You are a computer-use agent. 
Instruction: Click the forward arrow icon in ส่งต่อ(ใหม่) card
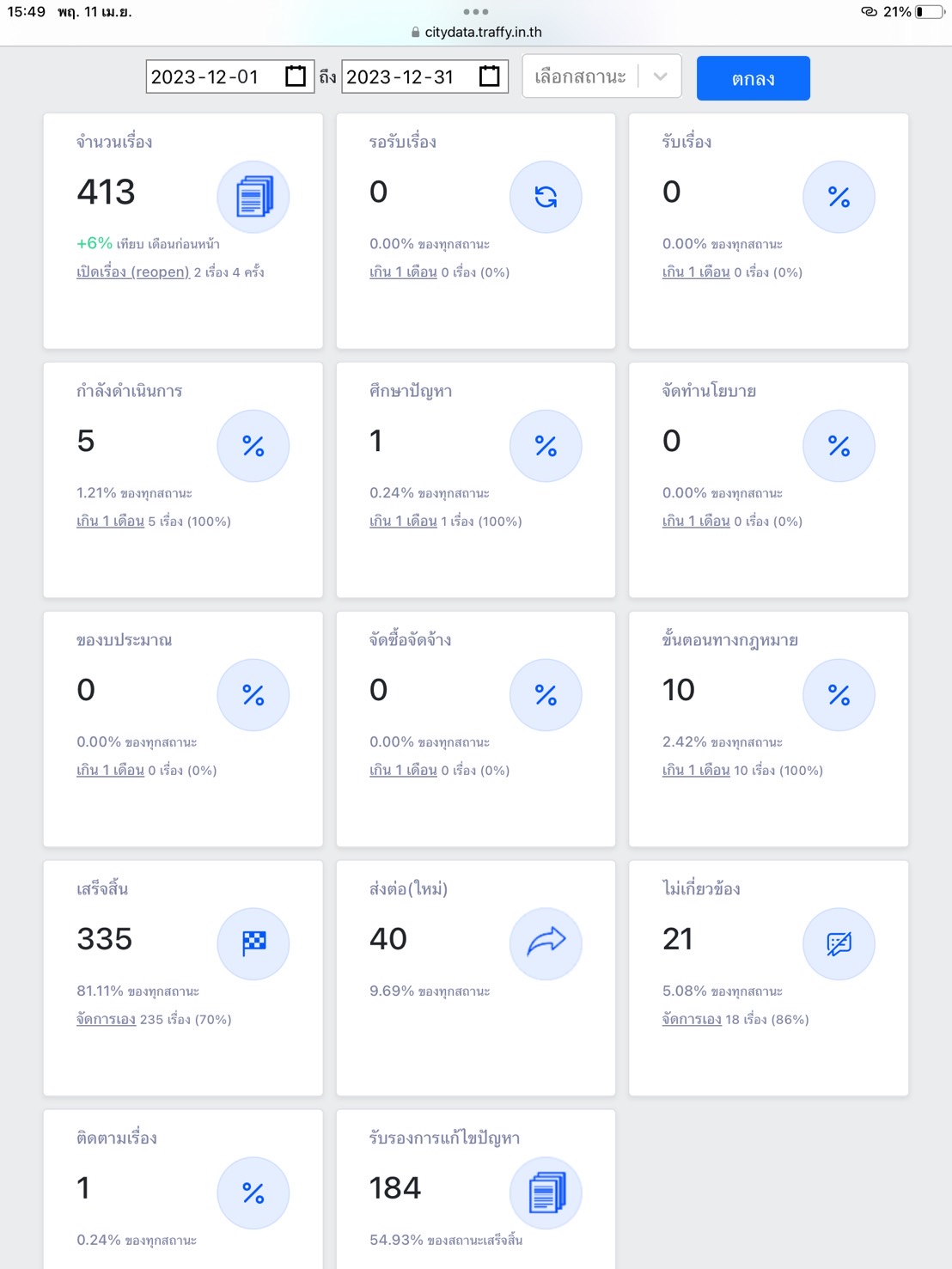(x=546, y=943)
